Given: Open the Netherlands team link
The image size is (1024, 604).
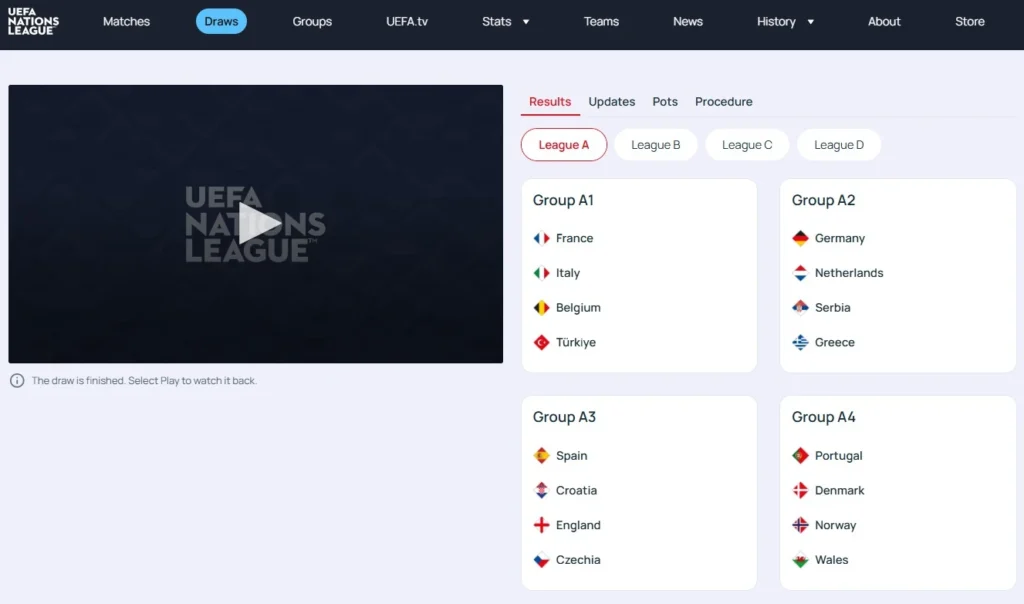Looking at the screenshot, I should click(849, 273).
